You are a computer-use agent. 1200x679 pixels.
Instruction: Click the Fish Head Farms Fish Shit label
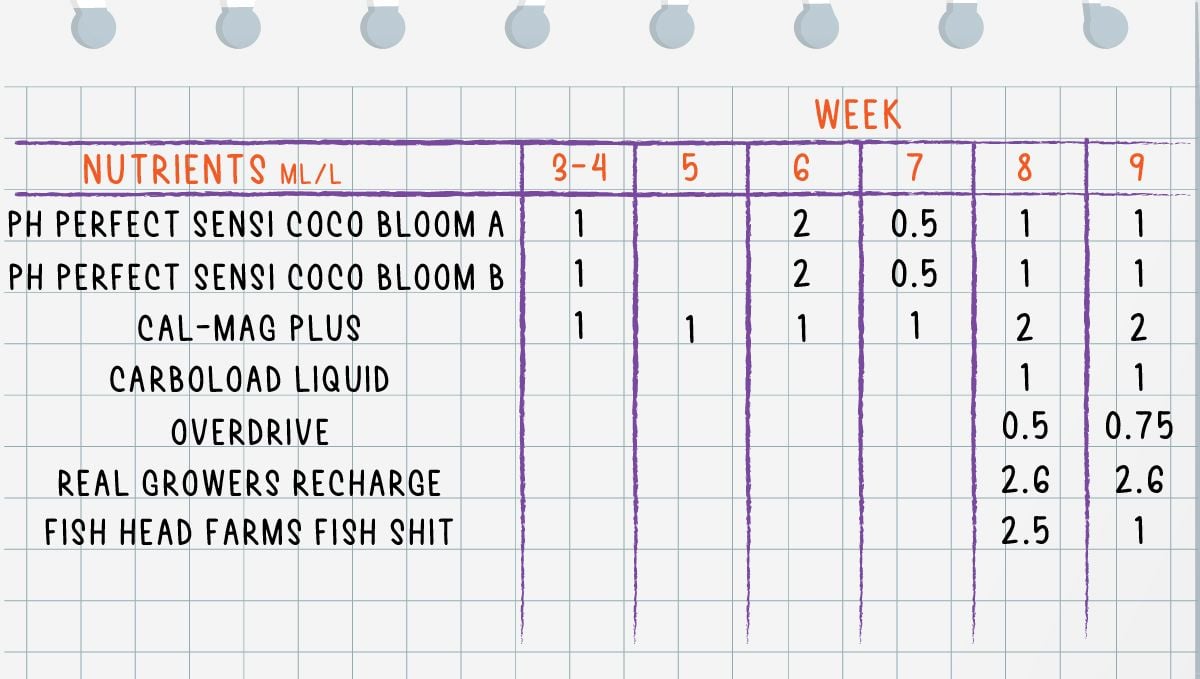pos(249,532)
